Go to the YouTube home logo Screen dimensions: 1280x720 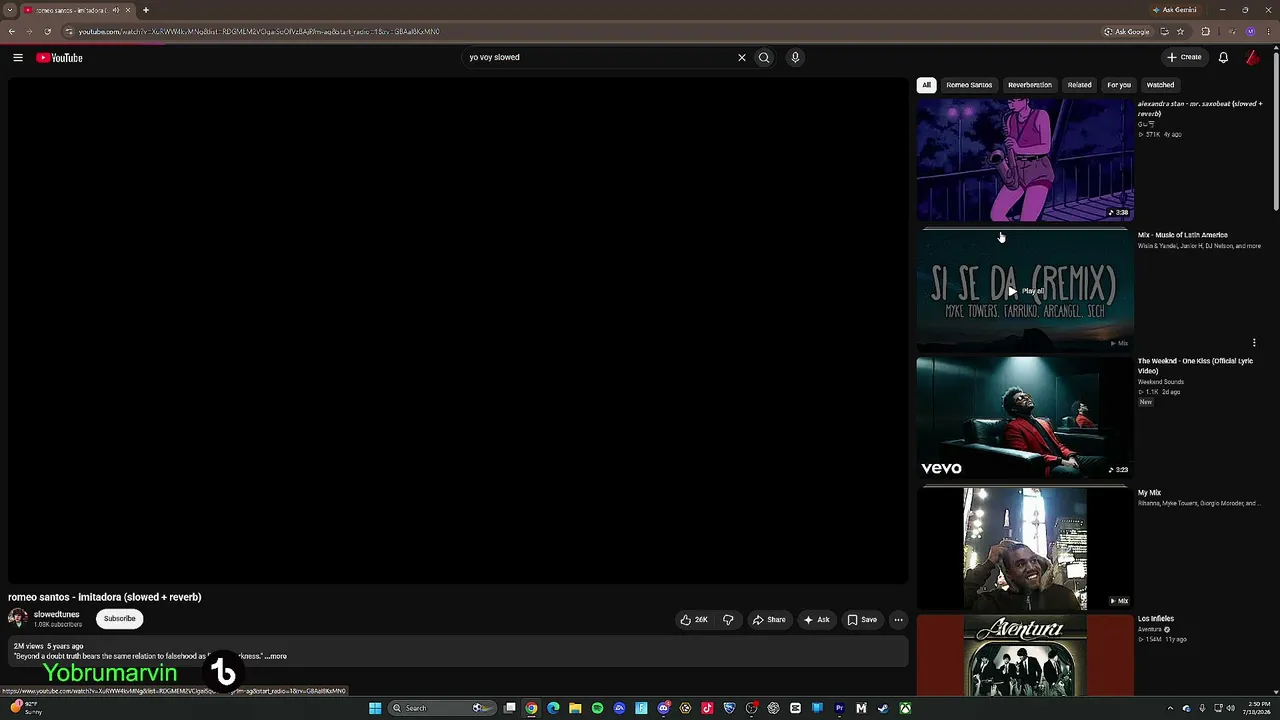(59, 58)
